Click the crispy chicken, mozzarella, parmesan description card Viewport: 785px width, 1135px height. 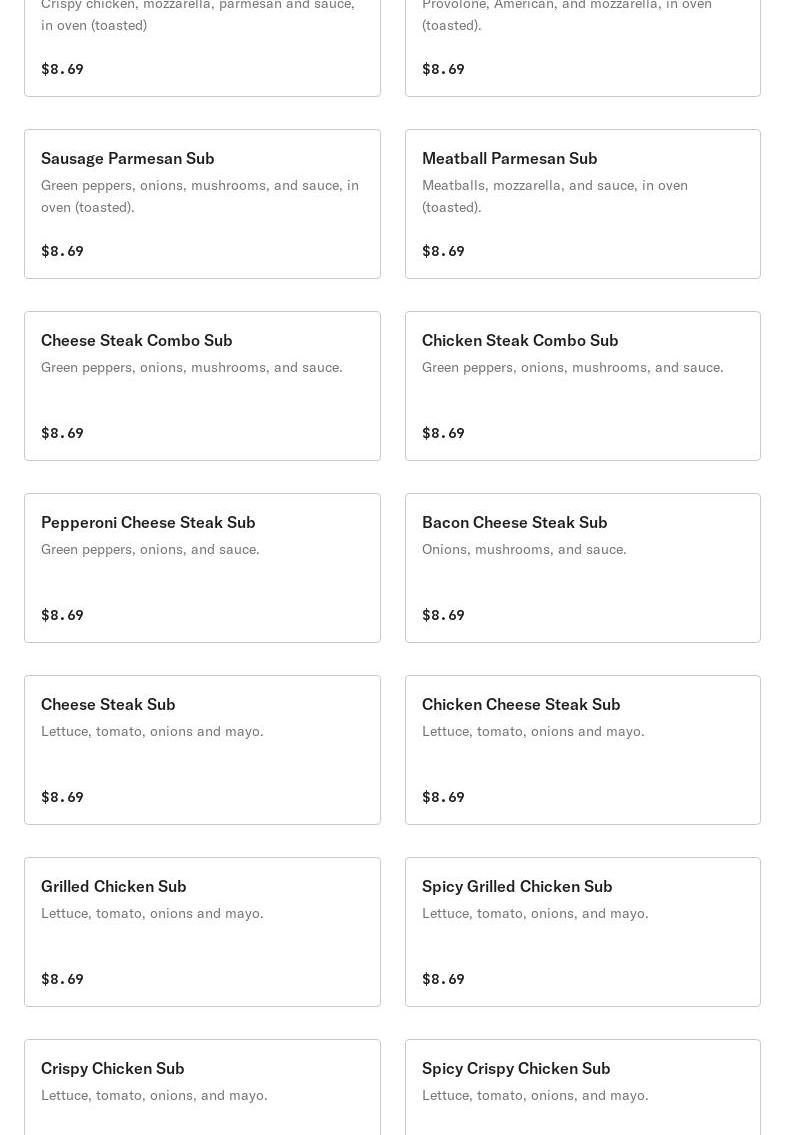click(x=202, y=40)
